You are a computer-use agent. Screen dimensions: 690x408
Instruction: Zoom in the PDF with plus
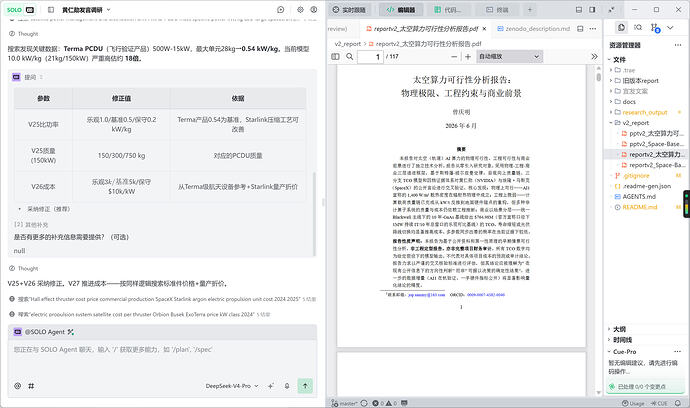click(468, 57)
